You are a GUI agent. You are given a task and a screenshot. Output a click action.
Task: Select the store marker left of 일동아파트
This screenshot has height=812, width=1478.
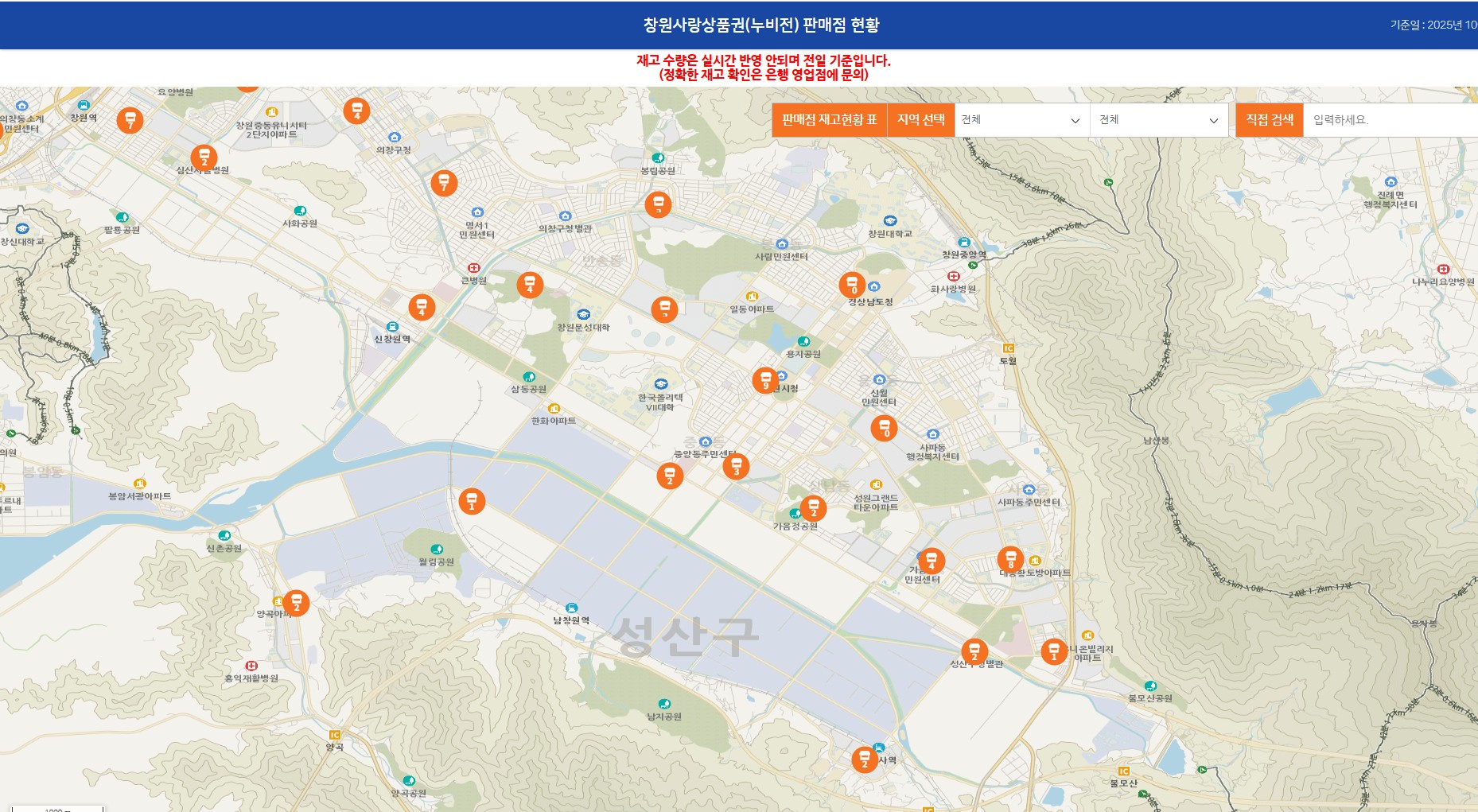664,309
